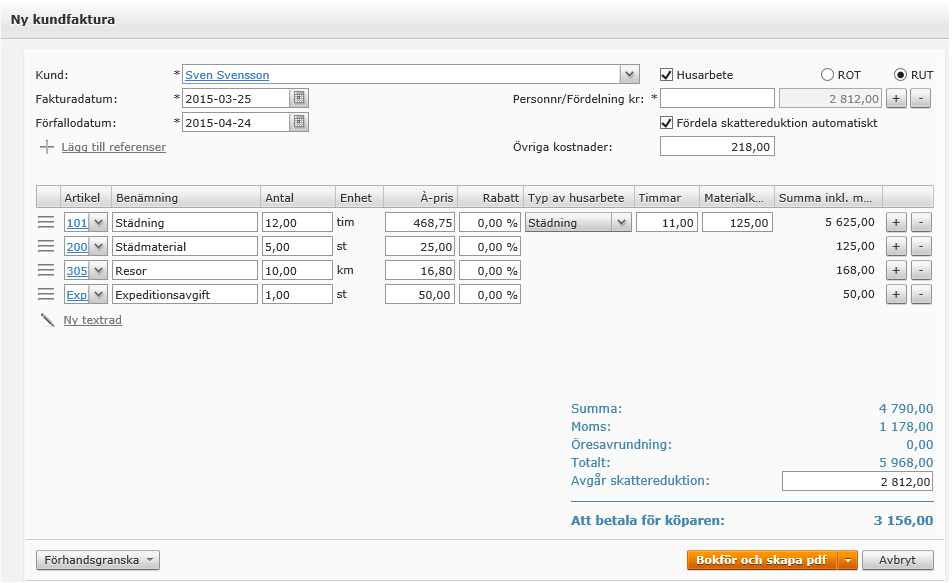Expand the Bokför och skapa pdf arrow
952x583 pixels.
(x=848, y=560)
